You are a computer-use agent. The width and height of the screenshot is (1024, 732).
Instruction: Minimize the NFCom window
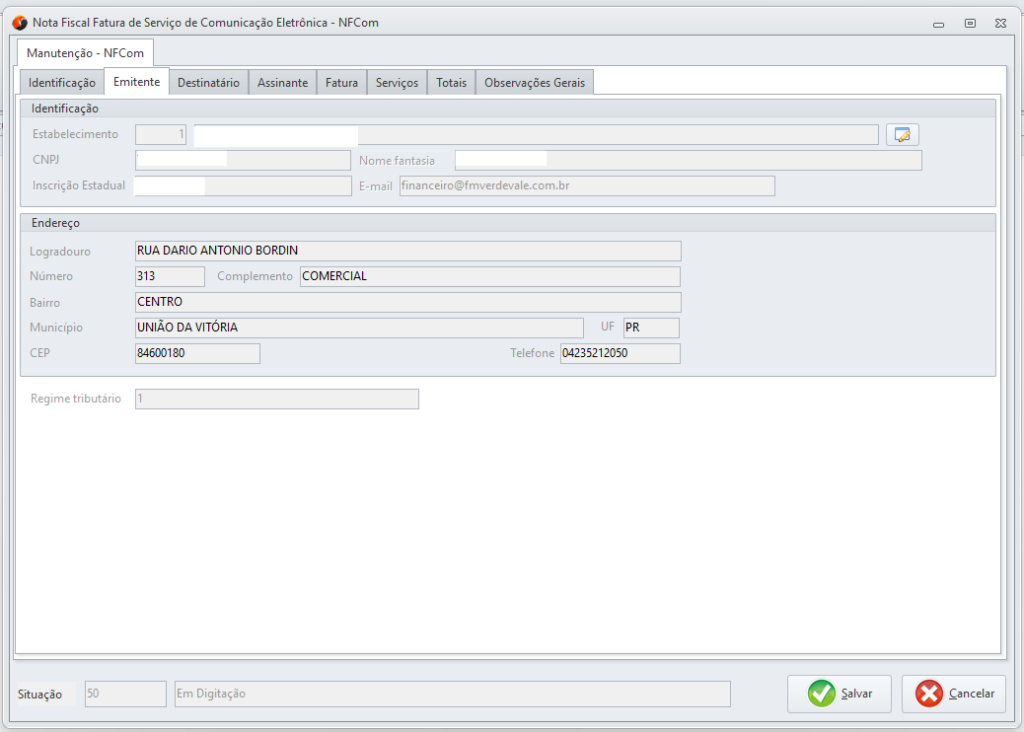pos(939,23)
